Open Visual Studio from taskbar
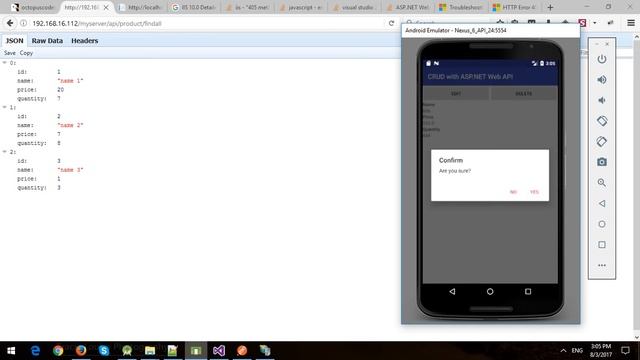Screen dimensions: 640x360 tap(219, 351)
